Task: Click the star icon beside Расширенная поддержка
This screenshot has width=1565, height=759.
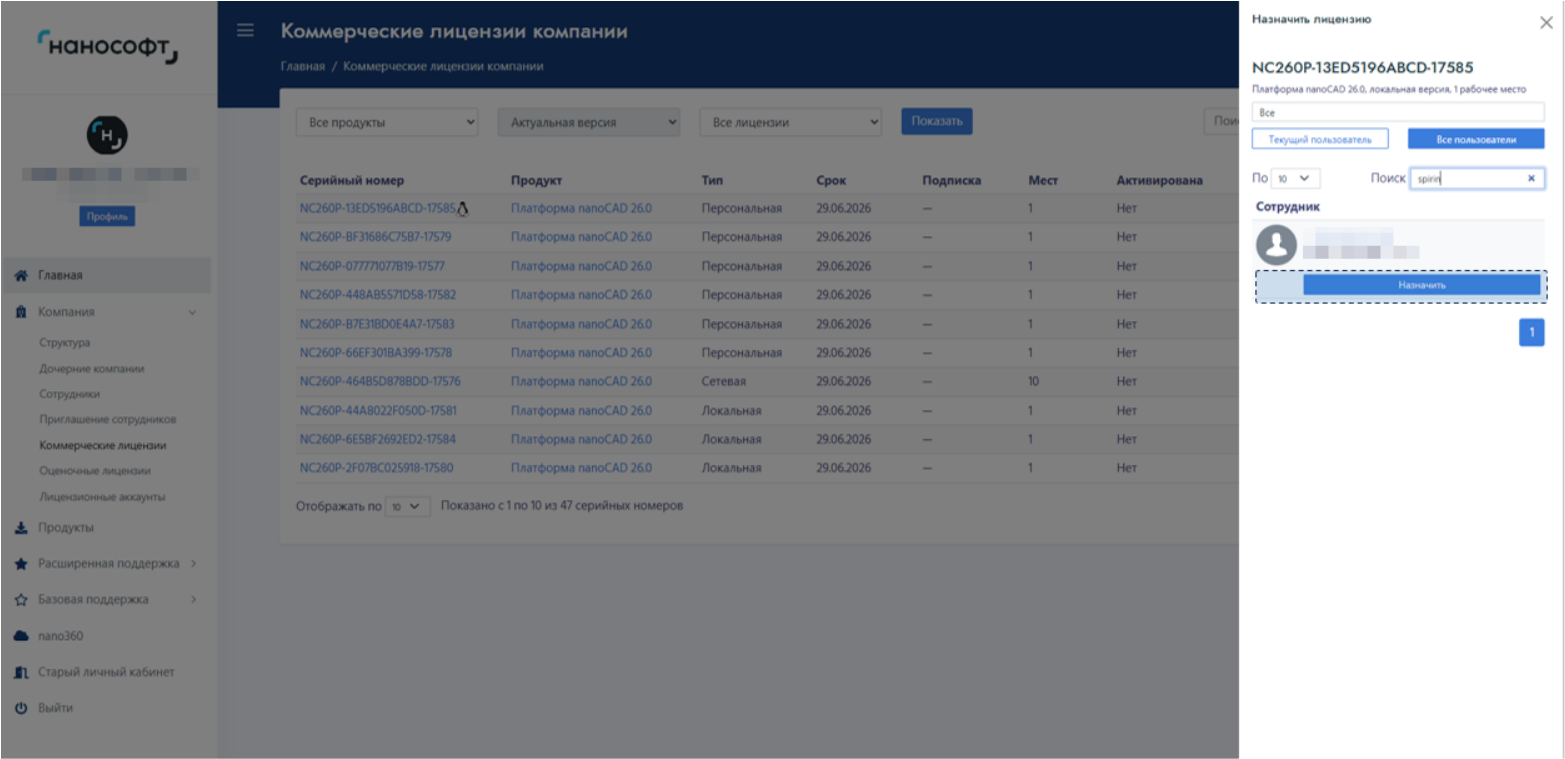Action: (21, 564)
